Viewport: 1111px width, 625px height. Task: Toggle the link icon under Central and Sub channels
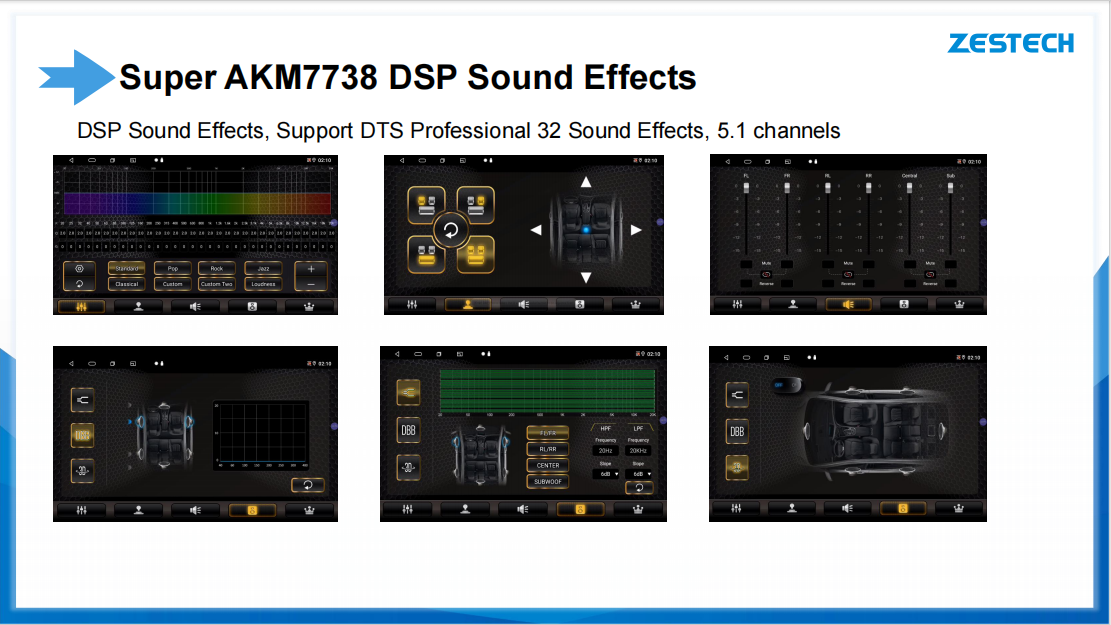(930, 273)
